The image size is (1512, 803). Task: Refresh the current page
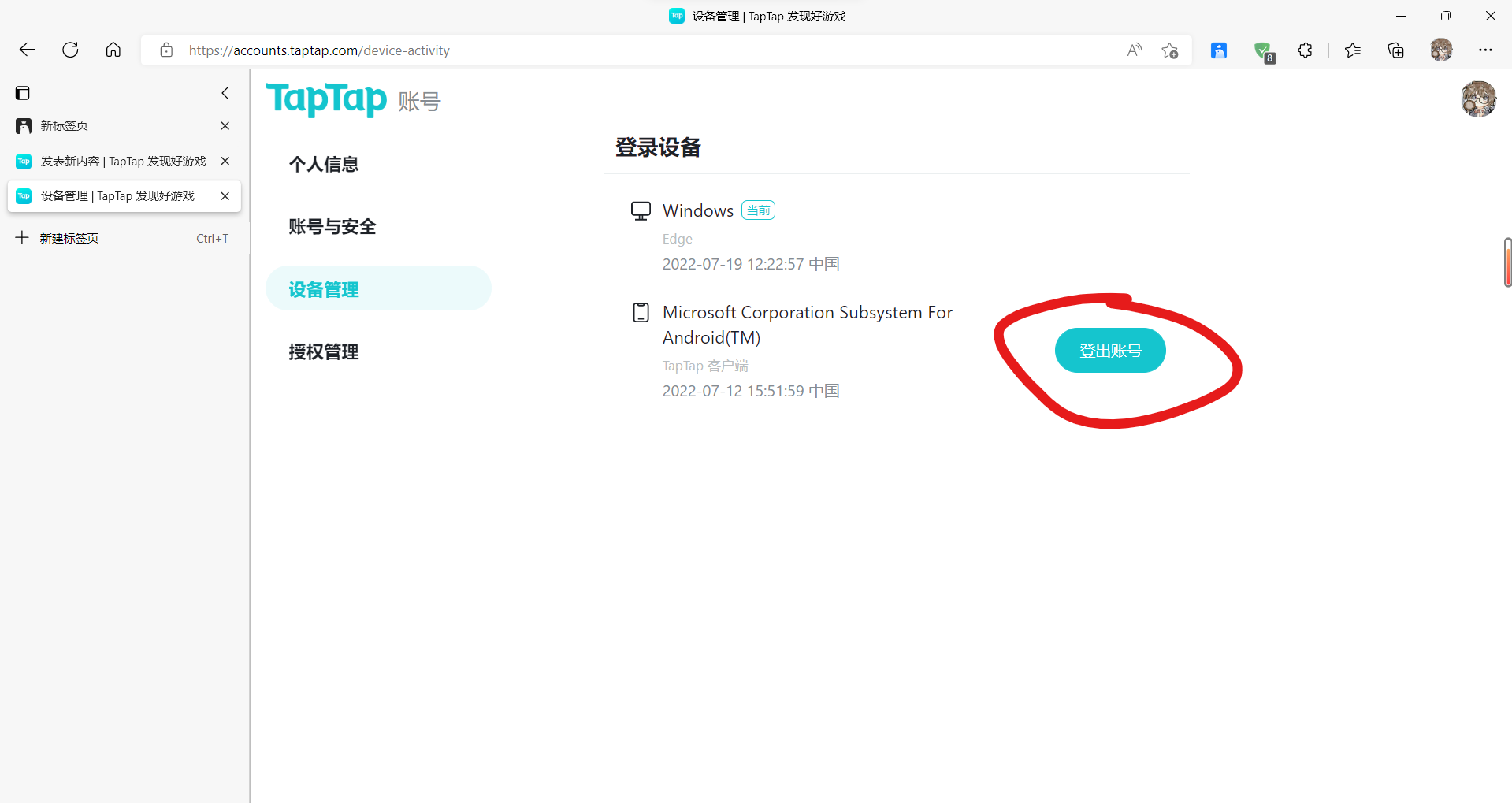pos(70,50)
